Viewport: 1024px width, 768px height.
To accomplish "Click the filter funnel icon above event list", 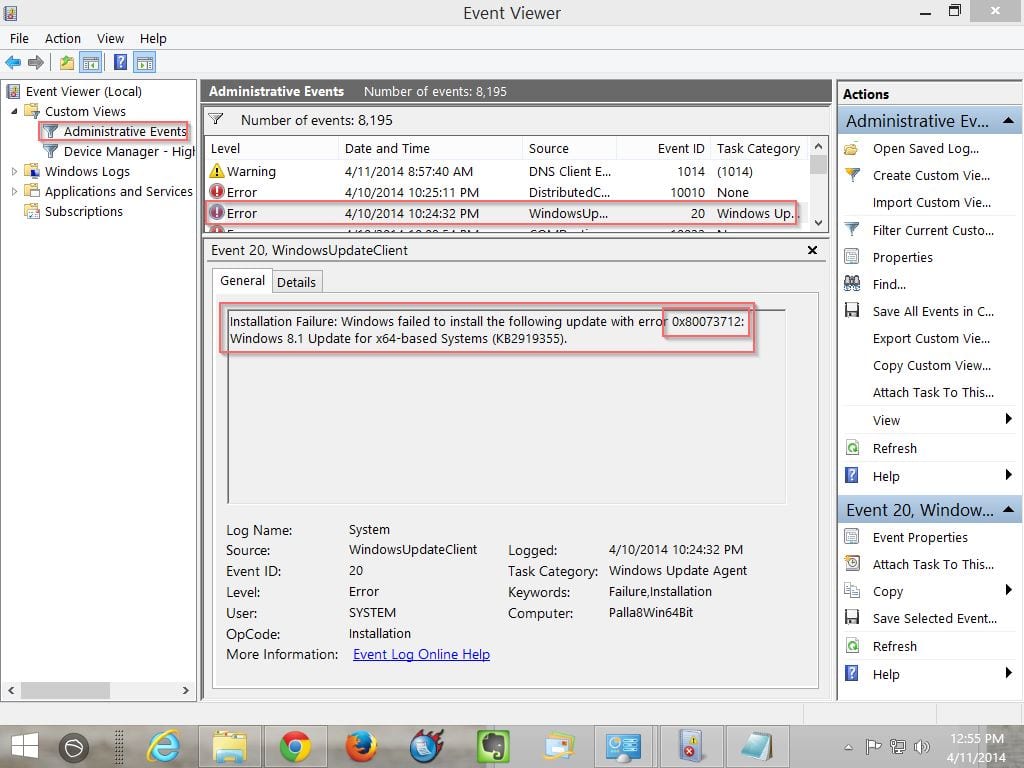I will pos(216,120).
